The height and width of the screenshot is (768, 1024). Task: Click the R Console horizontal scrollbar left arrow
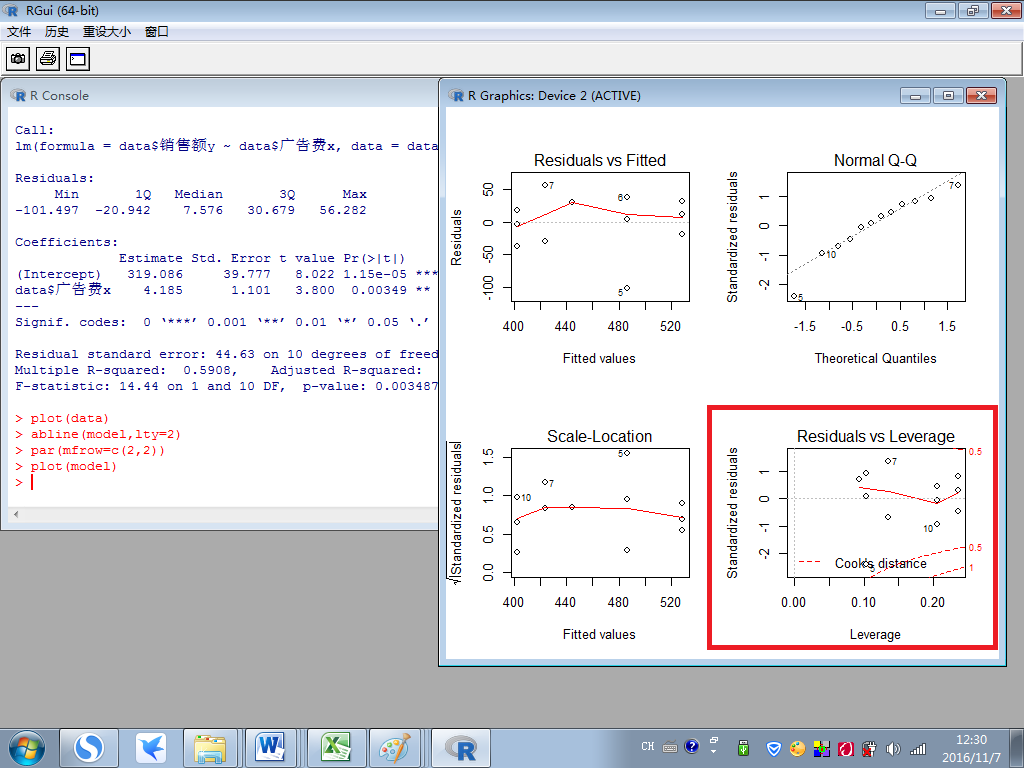tap(16, 515)
